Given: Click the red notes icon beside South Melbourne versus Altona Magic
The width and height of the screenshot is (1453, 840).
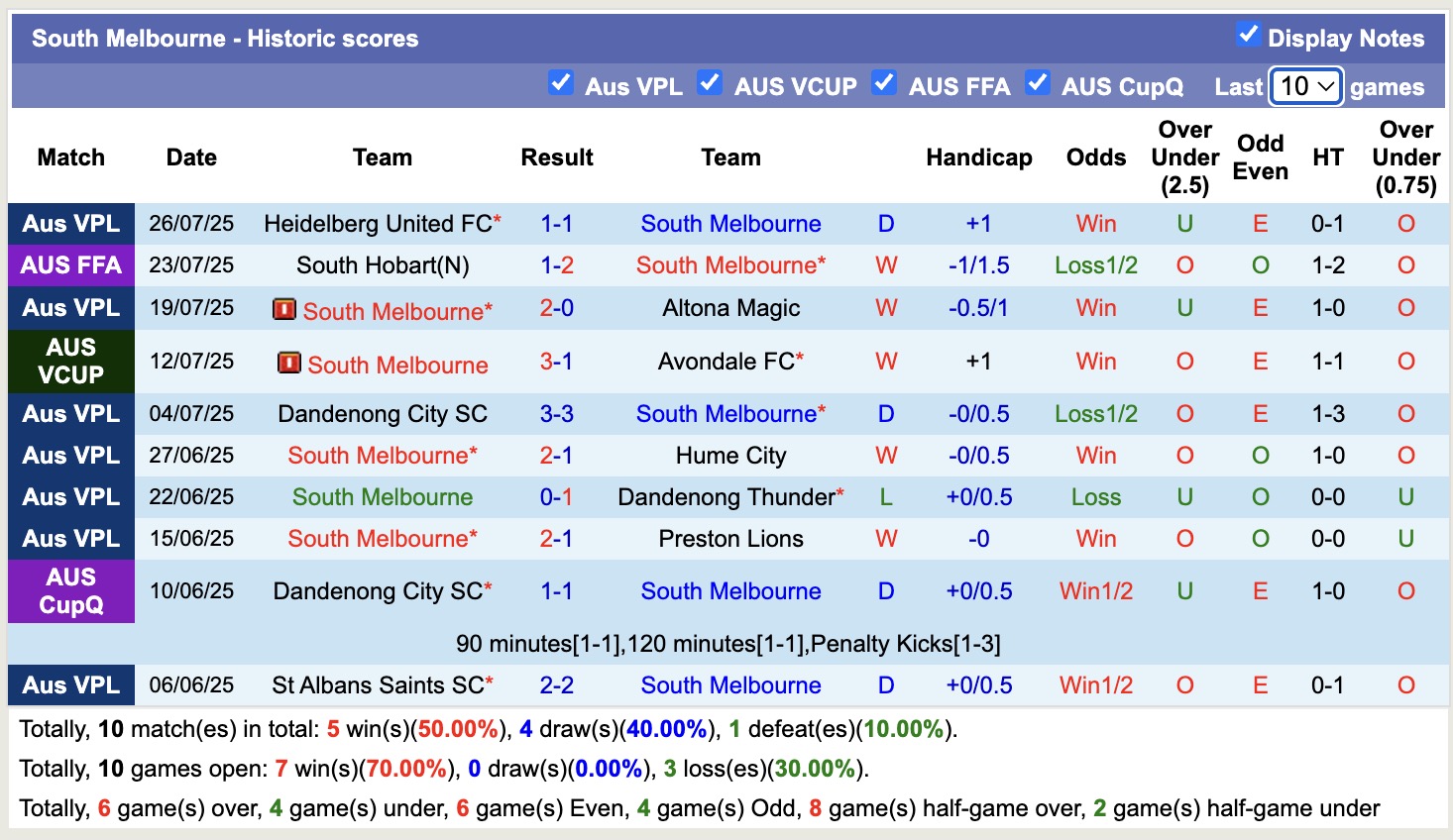Looking at the screenshot, I should [286, 309].
